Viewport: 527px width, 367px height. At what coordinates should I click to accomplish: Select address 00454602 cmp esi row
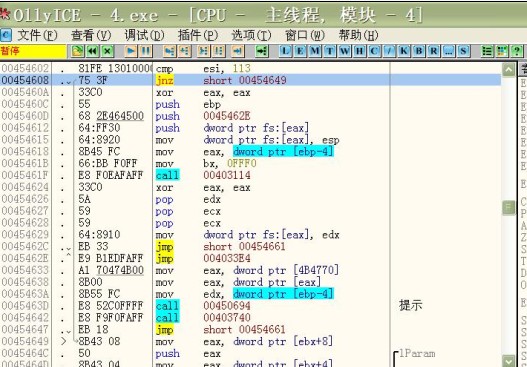coord(250,69)
